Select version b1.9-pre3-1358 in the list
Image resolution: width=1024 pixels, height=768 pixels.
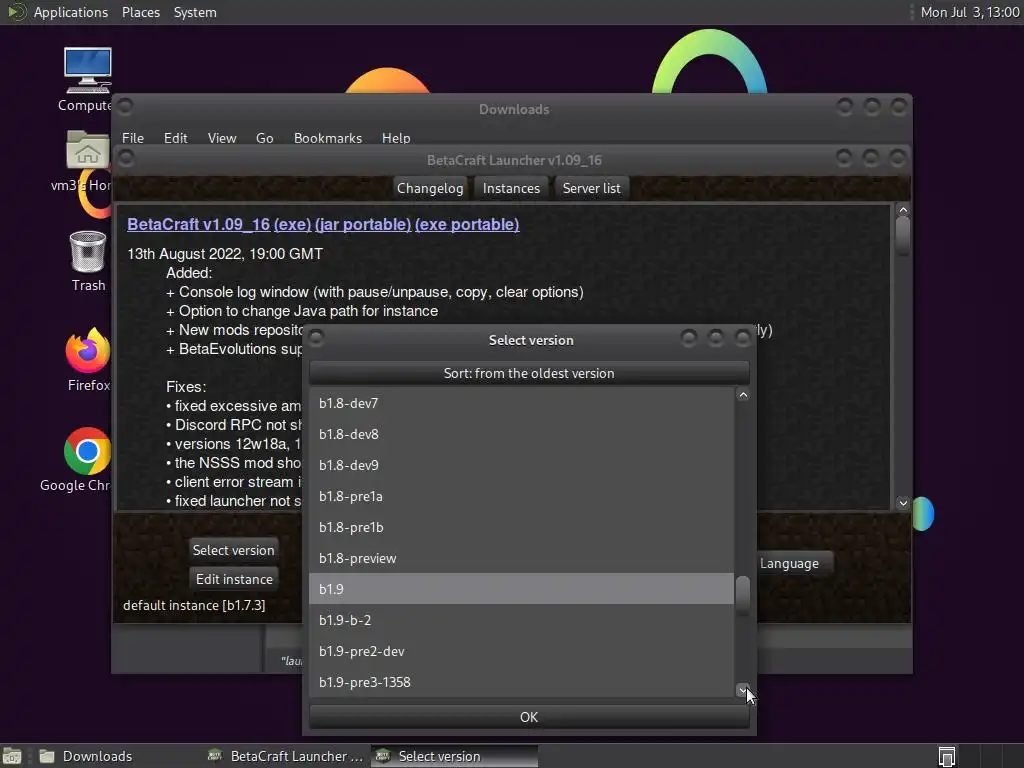pyautogui.click(x=521, y=682)
